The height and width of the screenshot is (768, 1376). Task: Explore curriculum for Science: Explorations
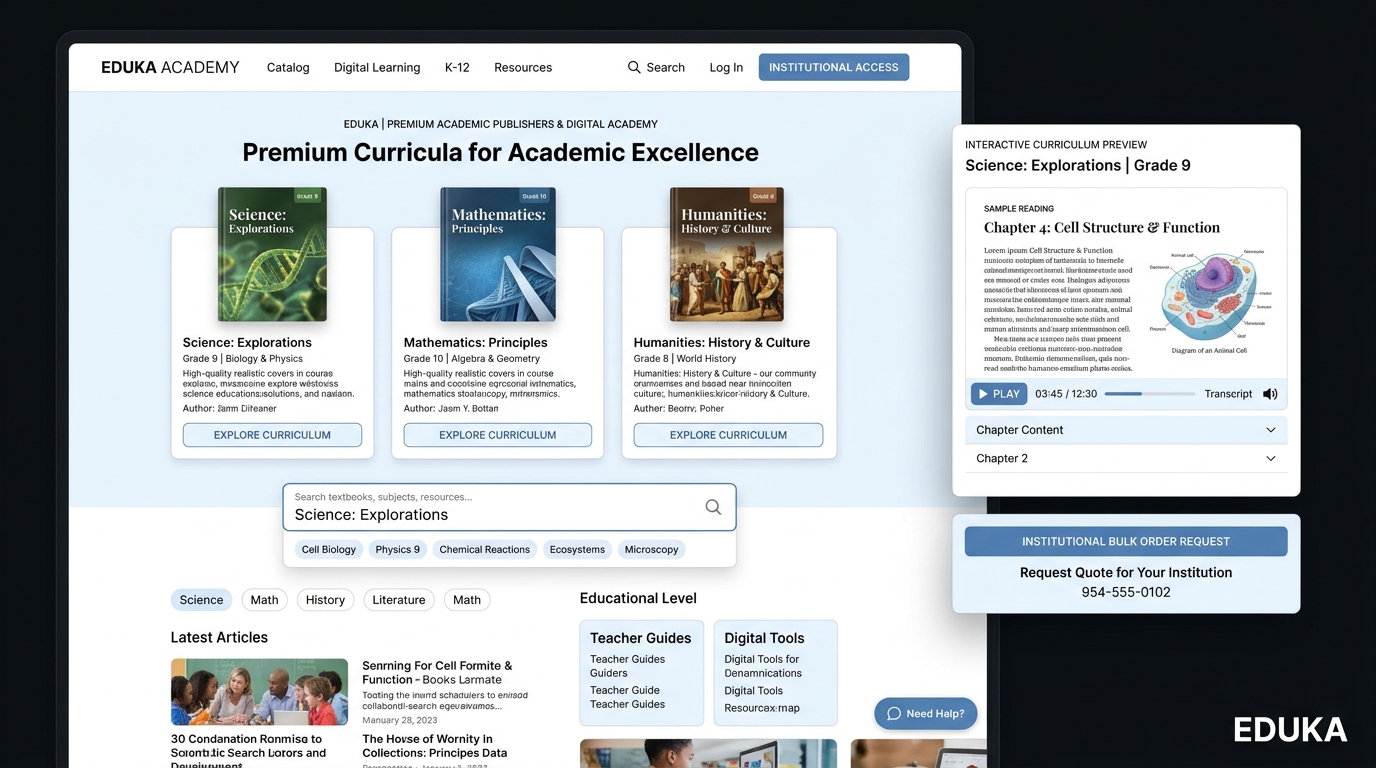tap(272, 435)
